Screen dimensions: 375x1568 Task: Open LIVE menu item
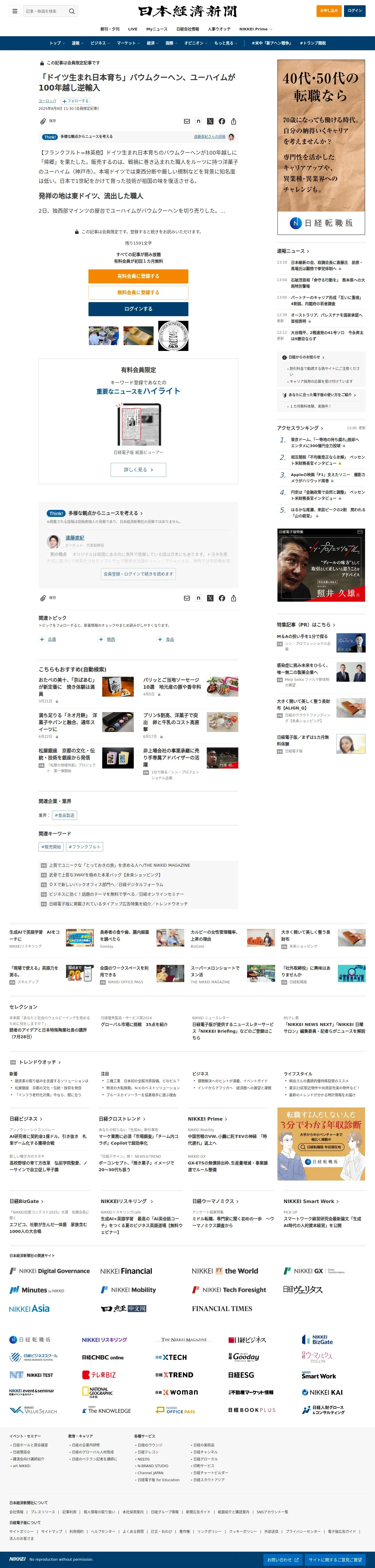[x=133, y=29]
